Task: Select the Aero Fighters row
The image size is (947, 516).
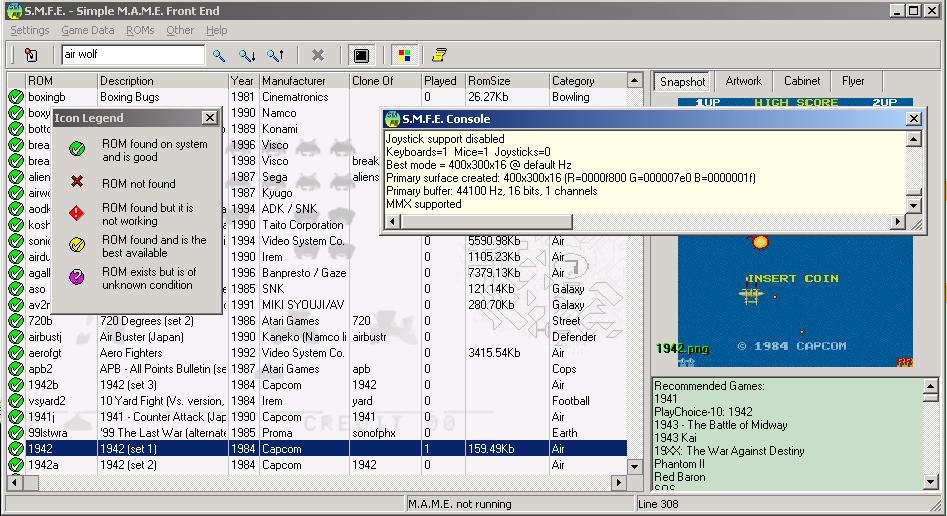Action: [x=316, y=353]
